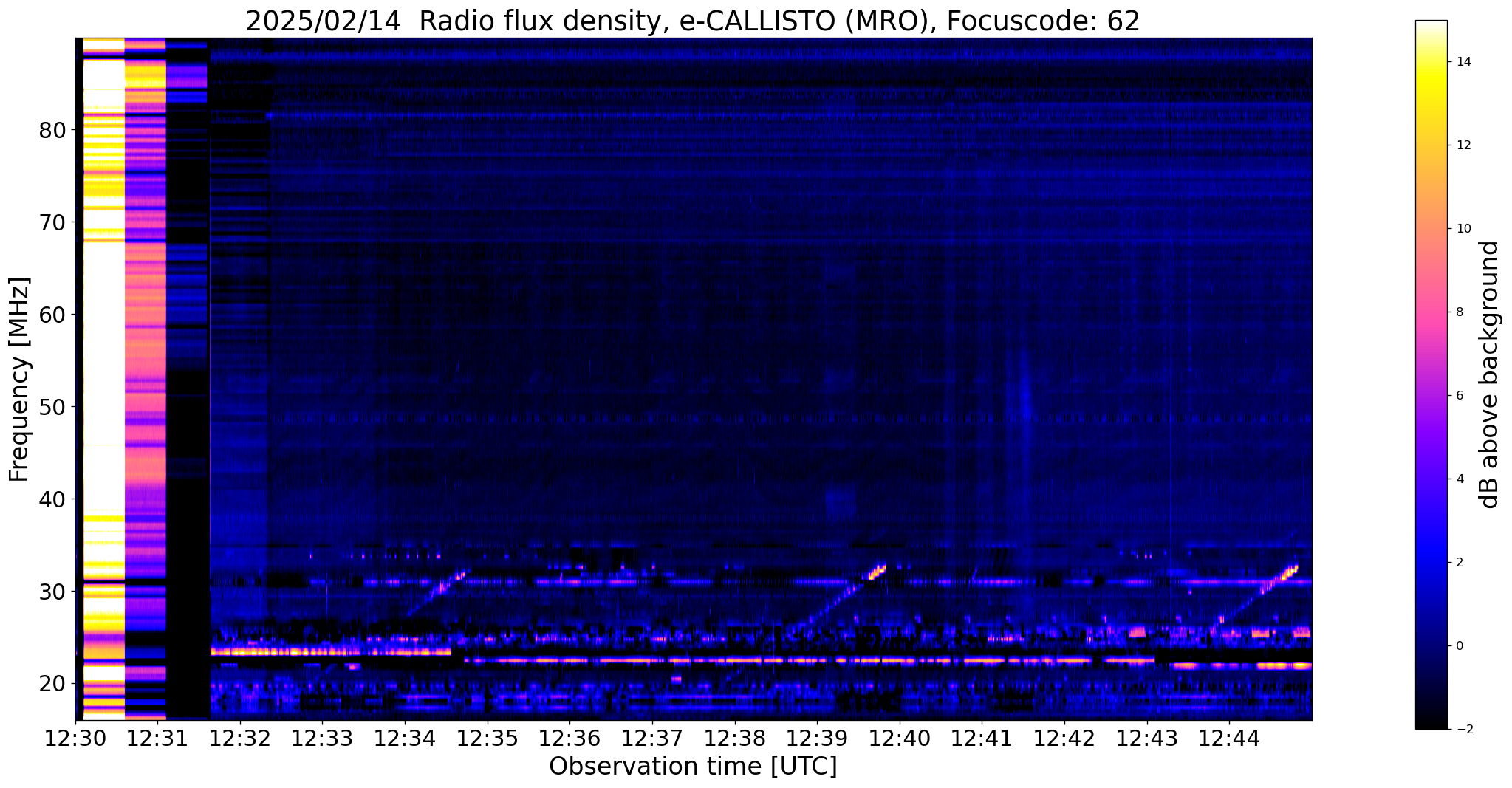Image resolution: width=1512 pixels, height=788 pixels.
Task: Click the colorbar tick label 10
Action: coord(1463,229)
